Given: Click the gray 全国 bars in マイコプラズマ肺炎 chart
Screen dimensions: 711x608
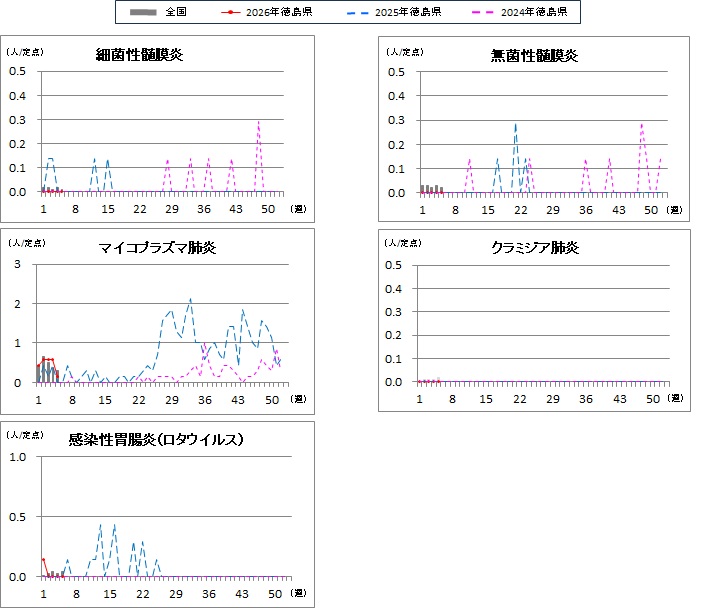Looking at the screenshot, I should point(48,373).
